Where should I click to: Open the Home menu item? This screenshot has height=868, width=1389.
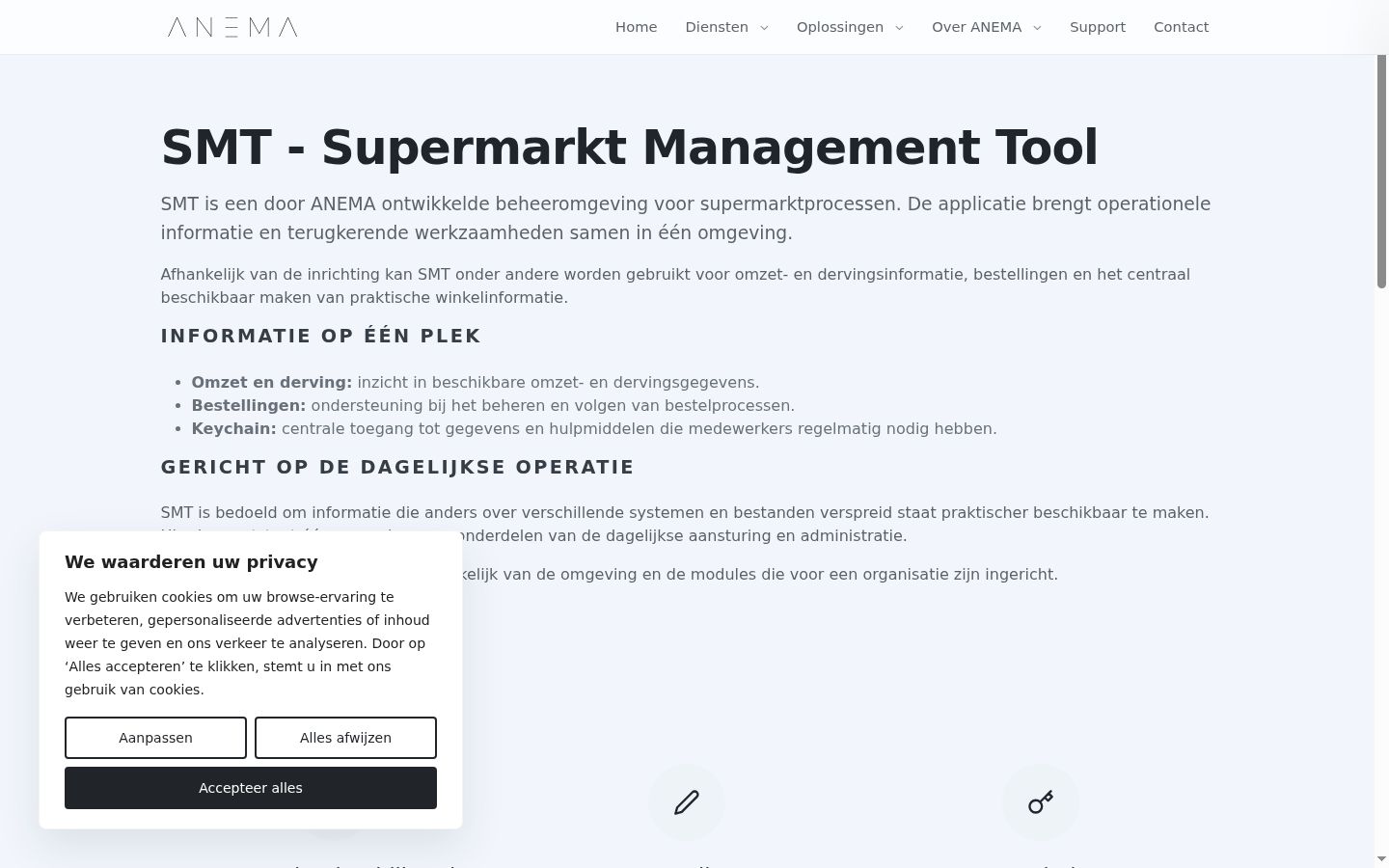637,27
